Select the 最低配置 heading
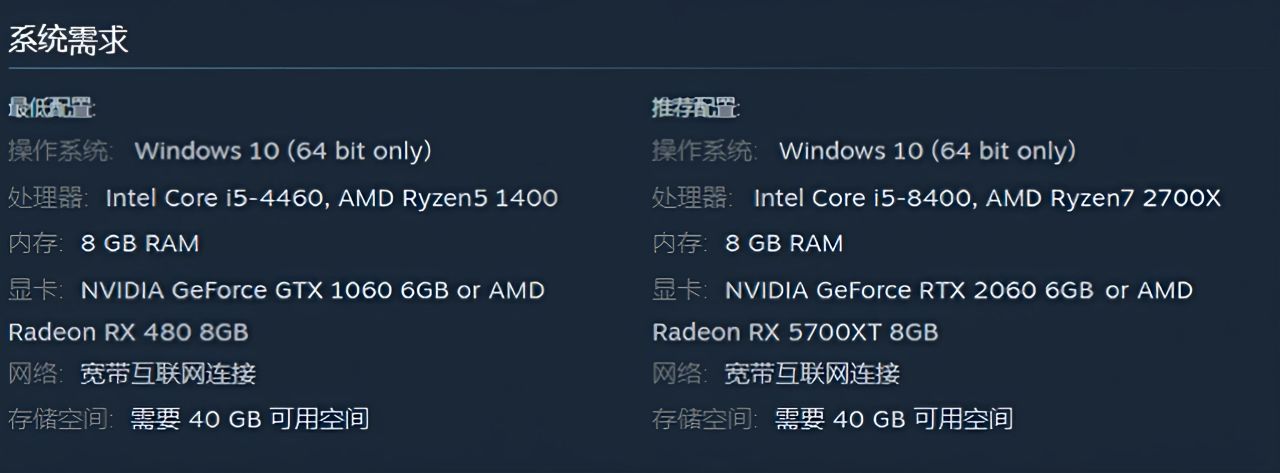 pos(51,108)
